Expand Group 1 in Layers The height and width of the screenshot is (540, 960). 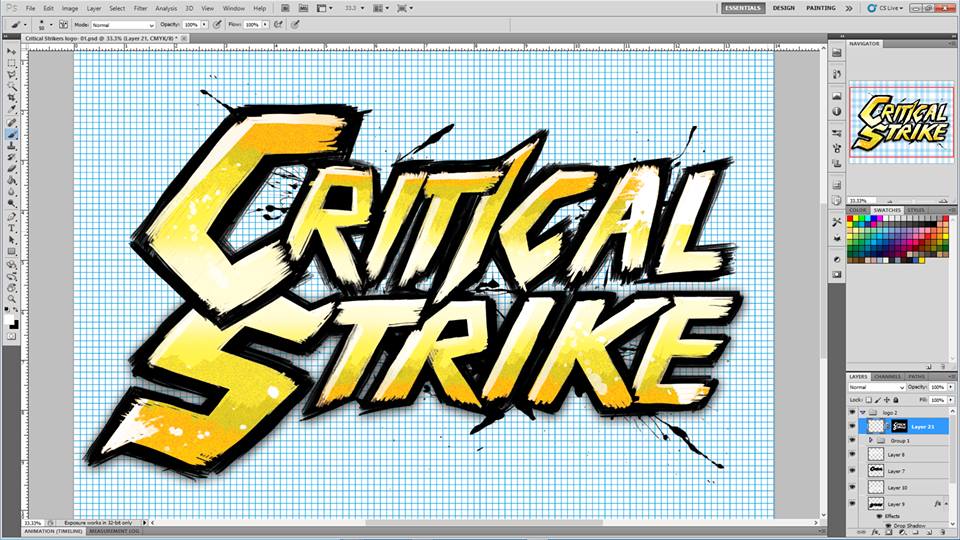coord(871,440)
